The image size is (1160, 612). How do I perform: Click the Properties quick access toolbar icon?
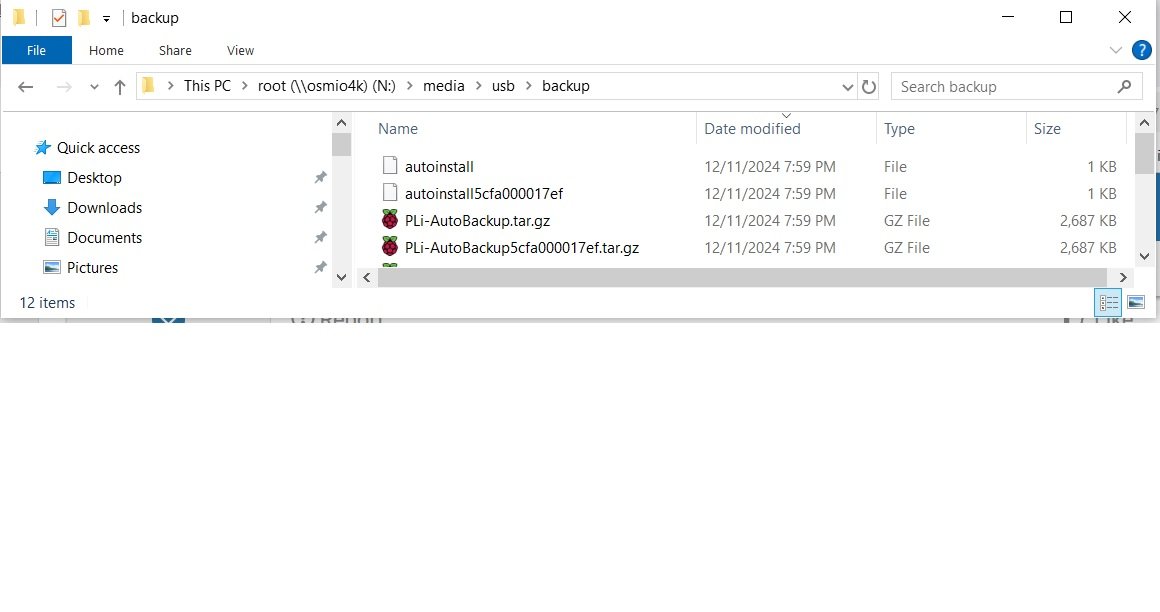(x=59, y=18)
